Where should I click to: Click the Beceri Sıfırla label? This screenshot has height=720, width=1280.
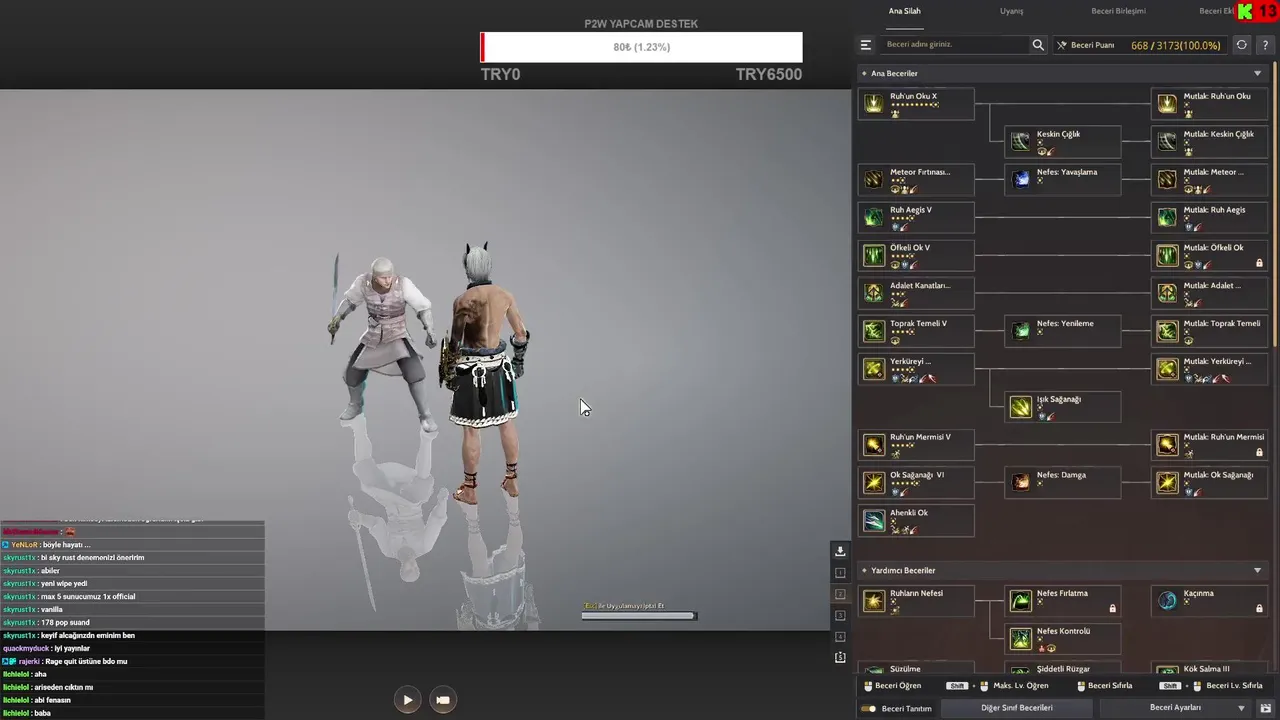1109,686
